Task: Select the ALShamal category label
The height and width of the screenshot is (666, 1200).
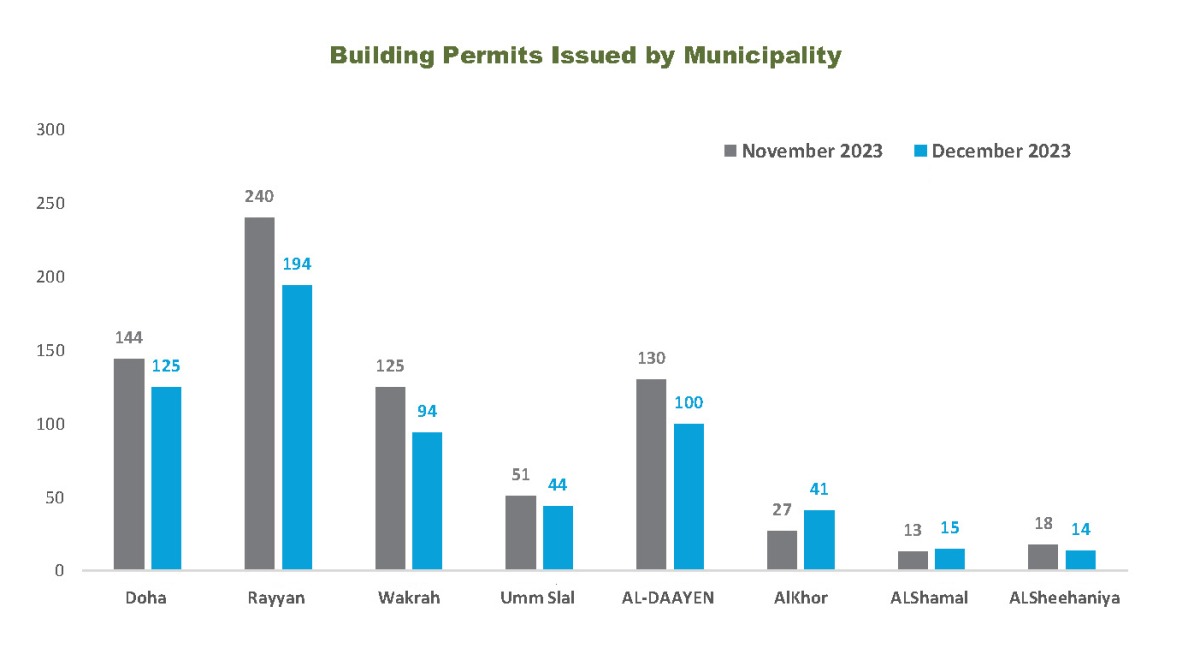Action: pos(930,598)
